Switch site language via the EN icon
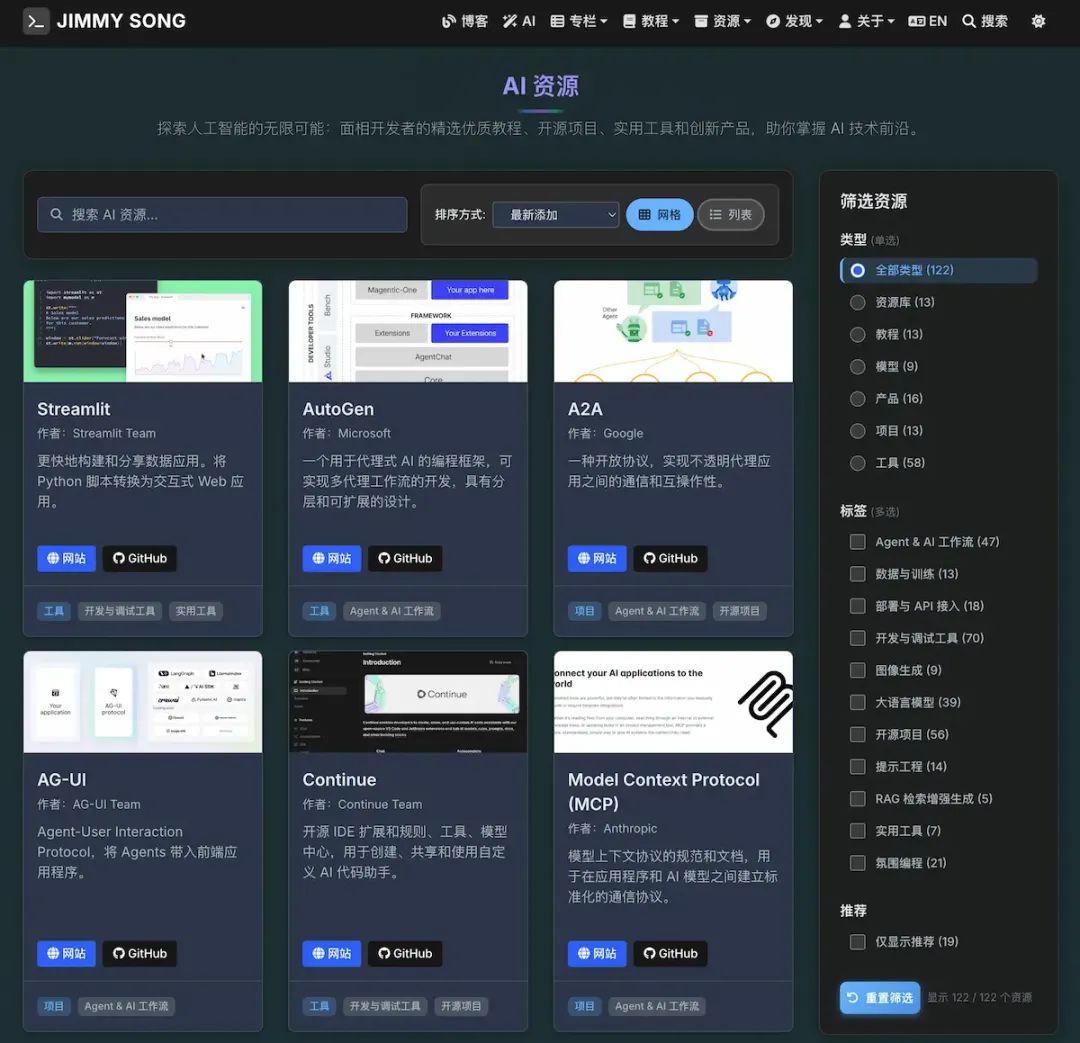 coord(927,21)
